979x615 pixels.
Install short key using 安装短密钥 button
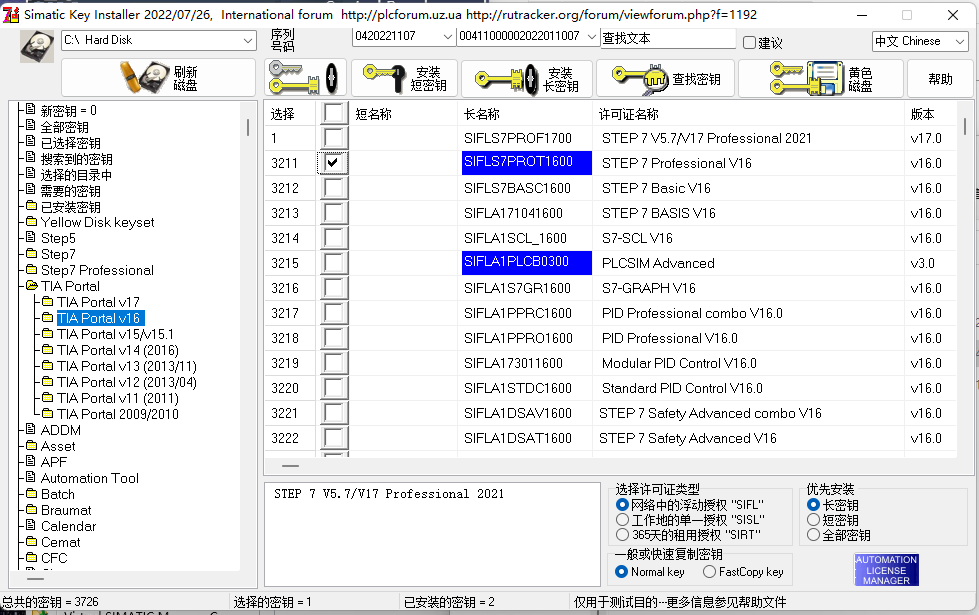[x=405, y=78]
